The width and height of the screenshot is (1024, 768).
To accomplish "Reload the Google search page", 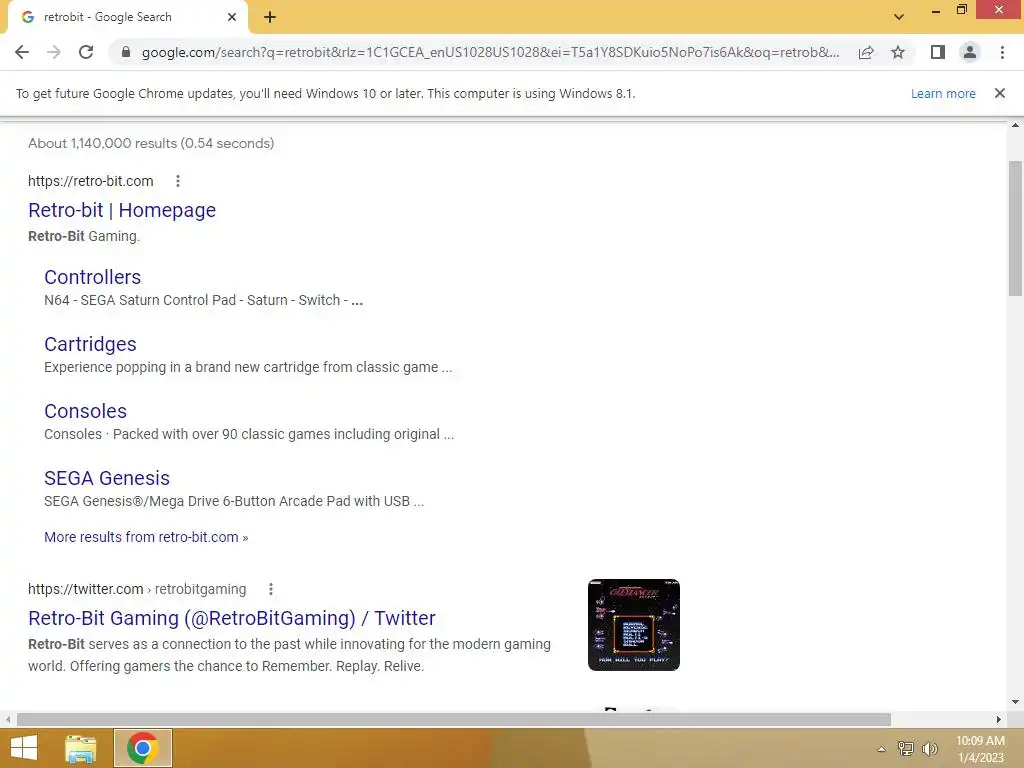I will pyautogui.click(x=86, y=52).
